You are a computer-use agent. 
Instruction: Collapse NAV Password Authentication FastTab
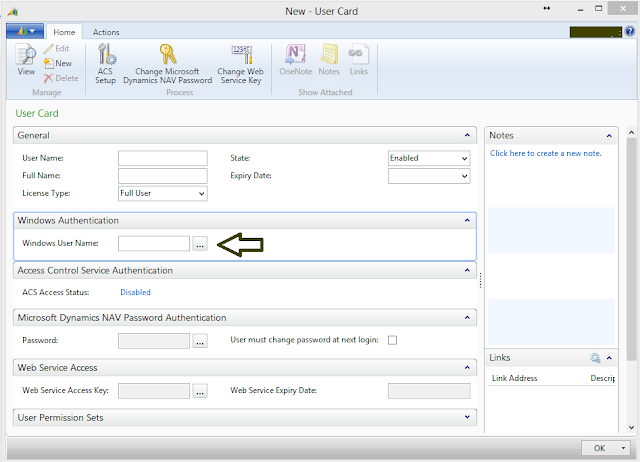467,318
